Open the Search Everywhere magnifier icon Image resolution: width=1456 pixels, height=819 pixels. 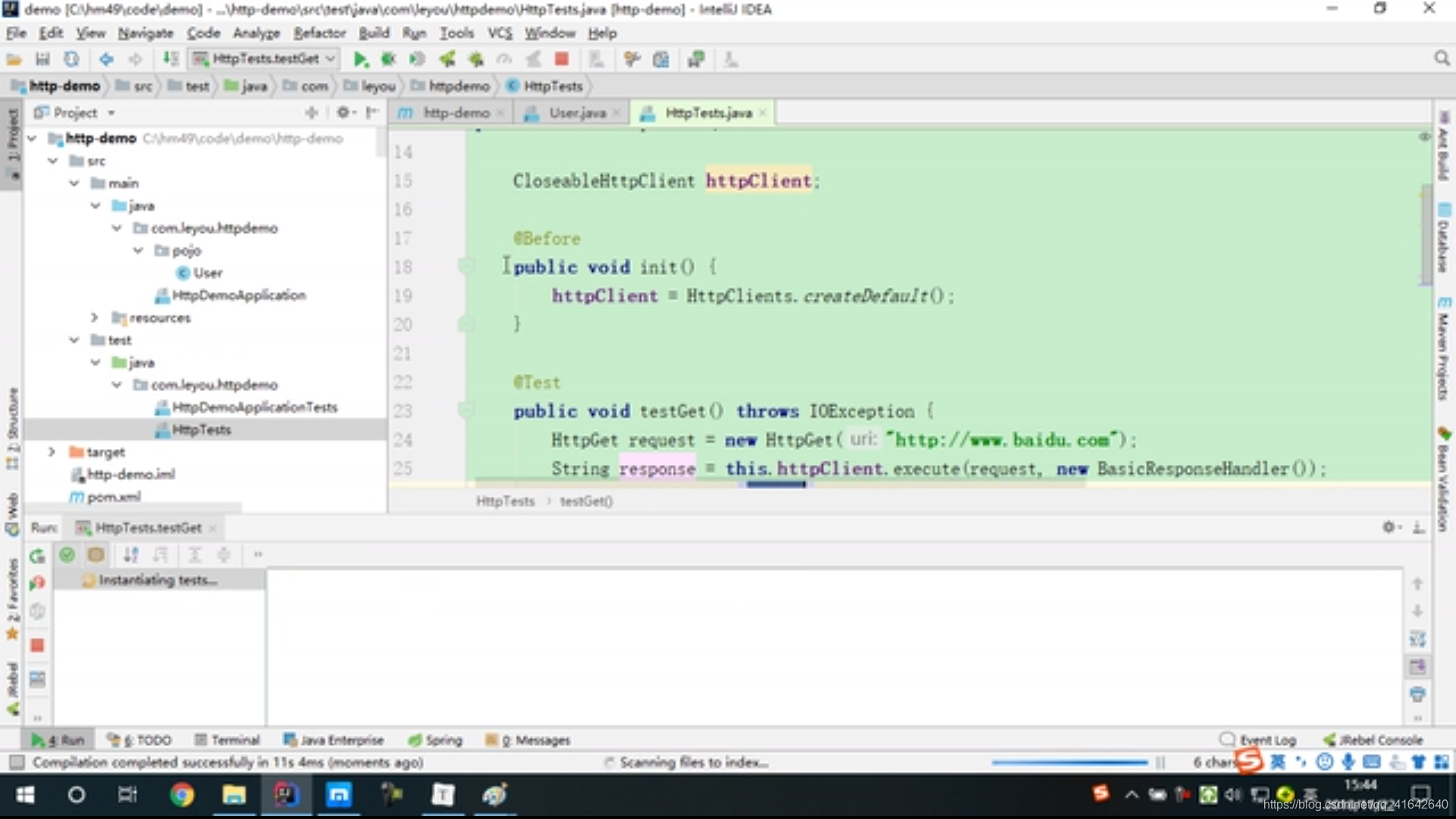(1442, 58)
